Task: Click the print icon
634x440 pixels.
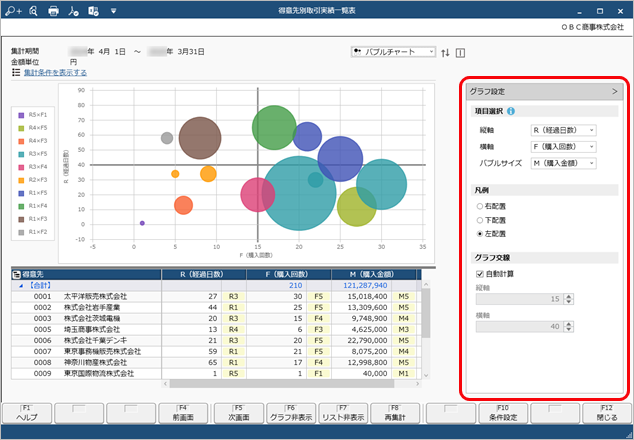Action: pyautogui.click(x=53, y=11)
